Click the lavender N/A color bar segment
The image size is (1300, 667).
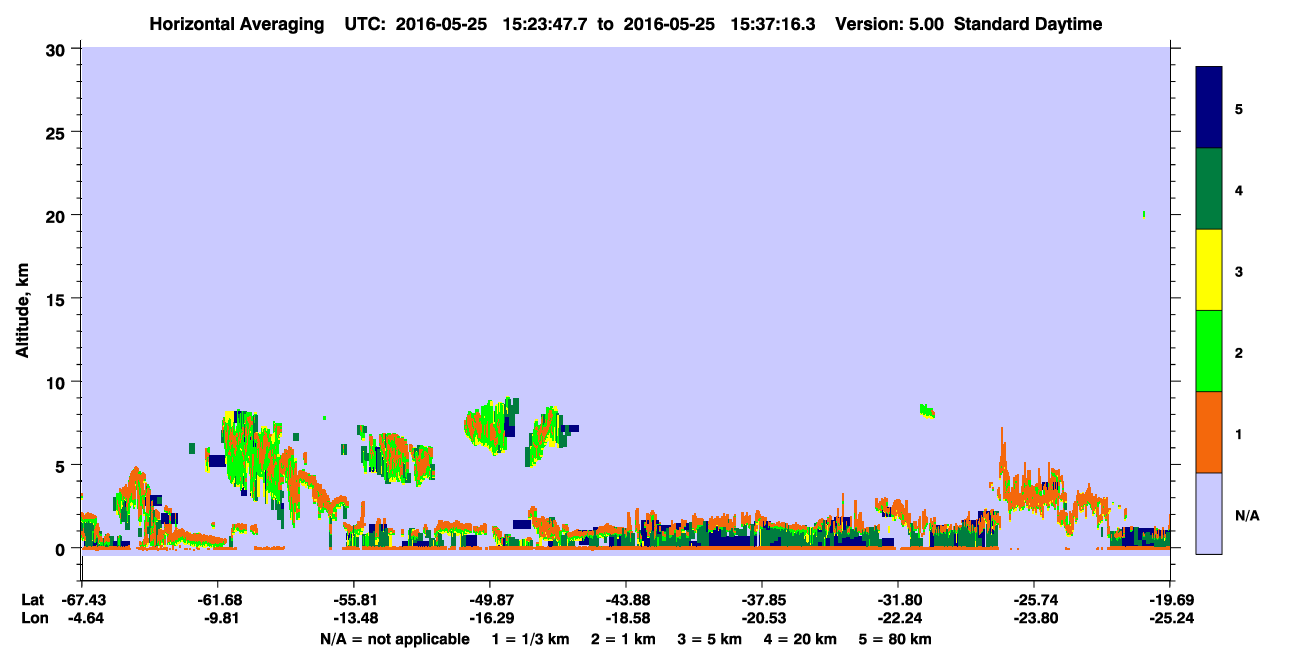(1209, 513)
